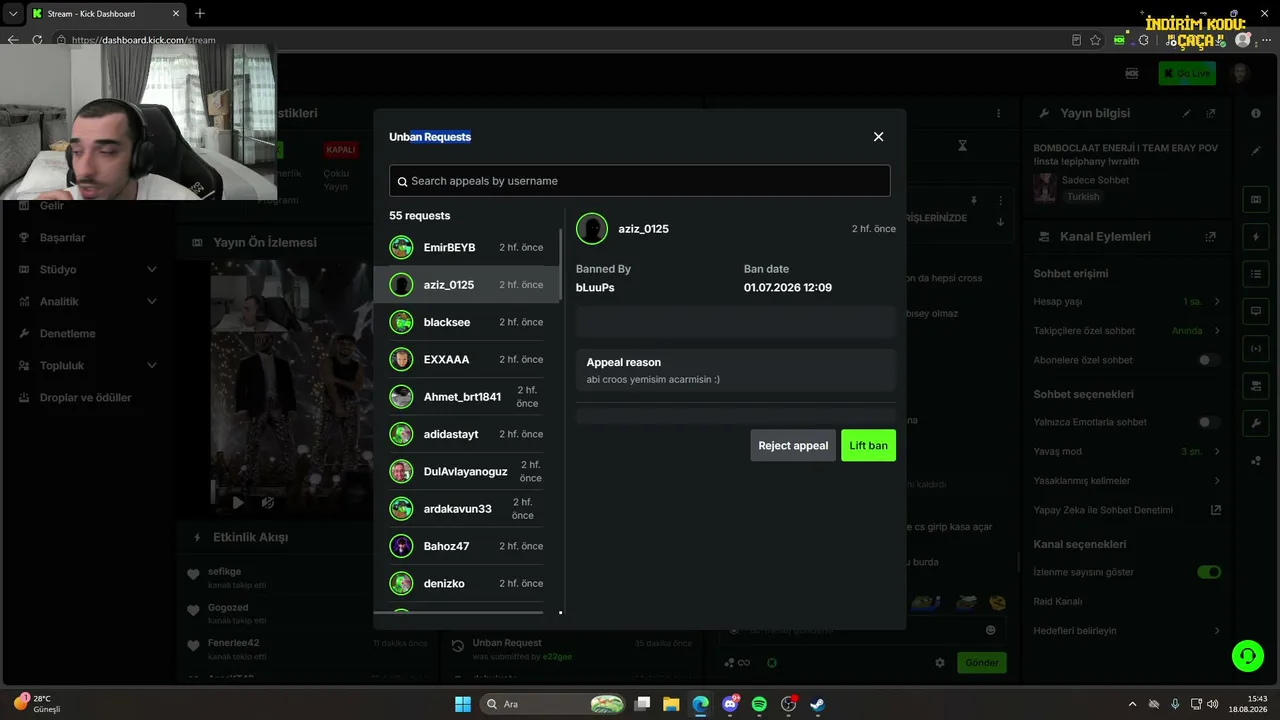
Task: Open Yavaş mod setting chevron
Action: coord(1217,452)
